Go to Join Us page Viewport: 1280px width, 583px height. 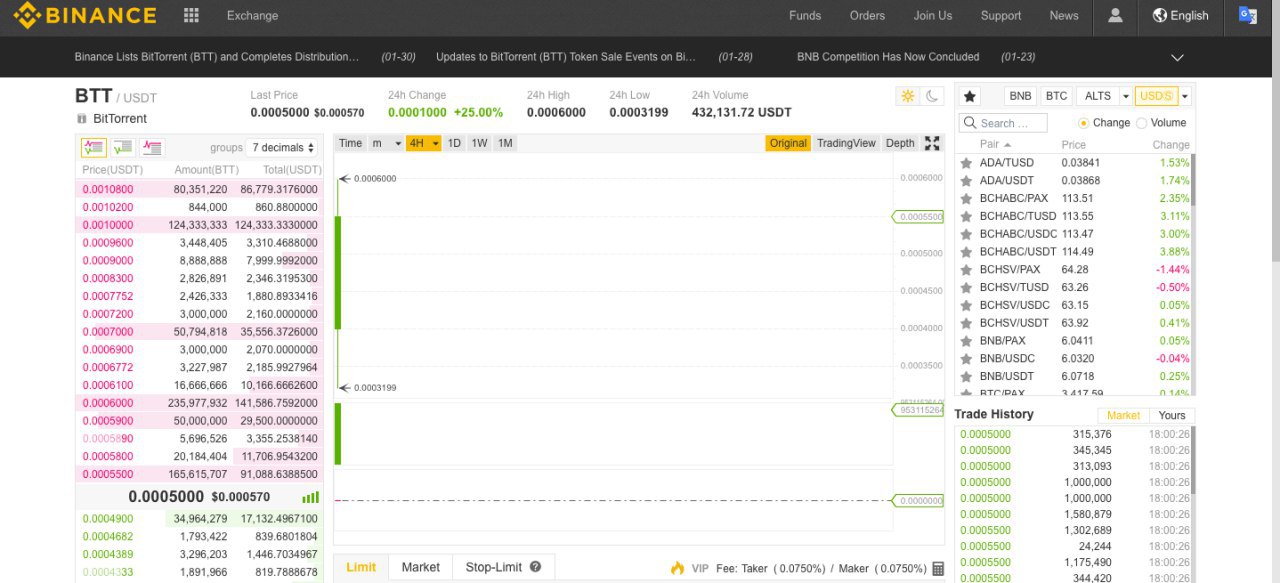click(x=932, y=15)
